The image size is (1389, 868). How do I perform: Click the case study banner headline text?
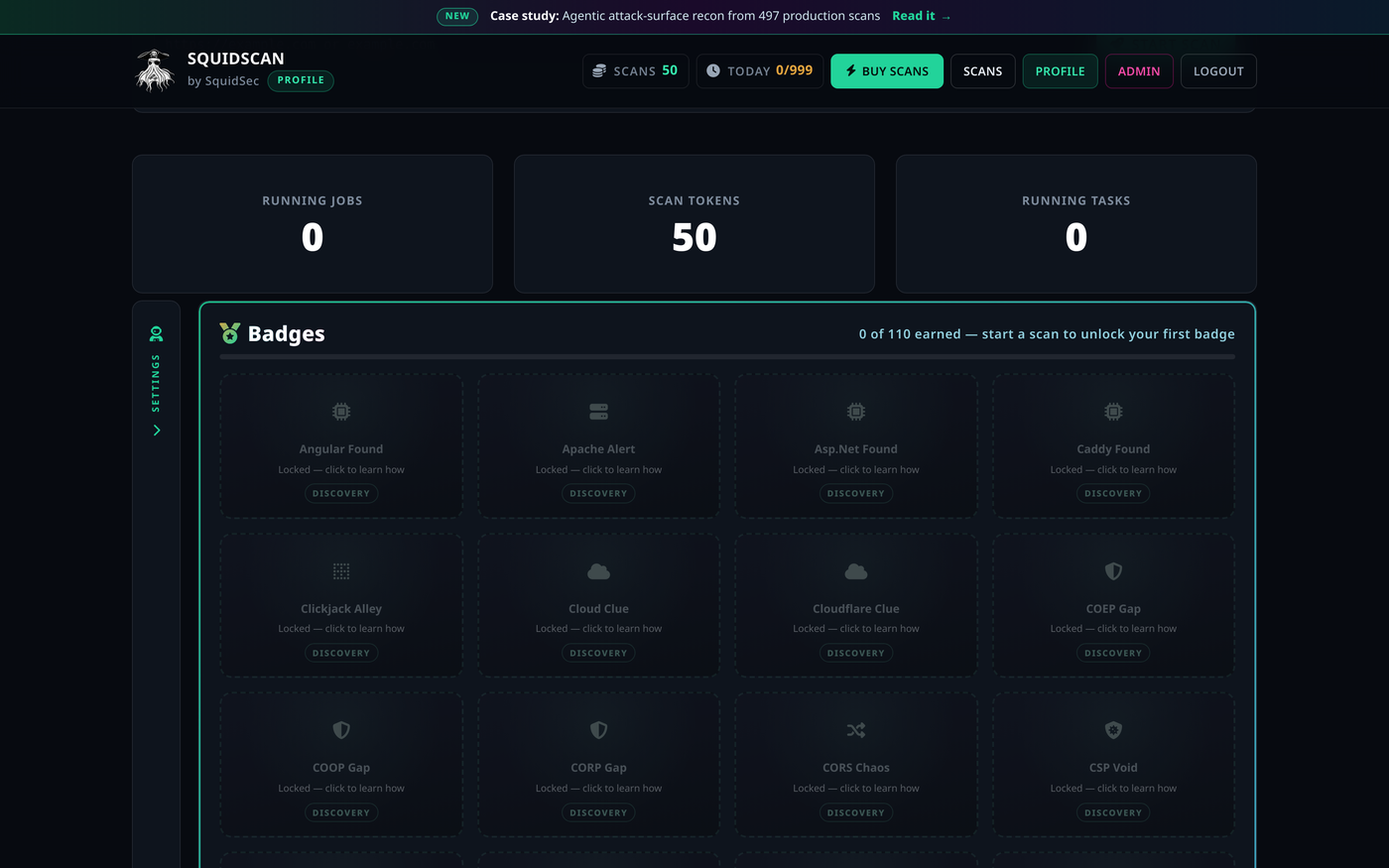click(685, 16)
